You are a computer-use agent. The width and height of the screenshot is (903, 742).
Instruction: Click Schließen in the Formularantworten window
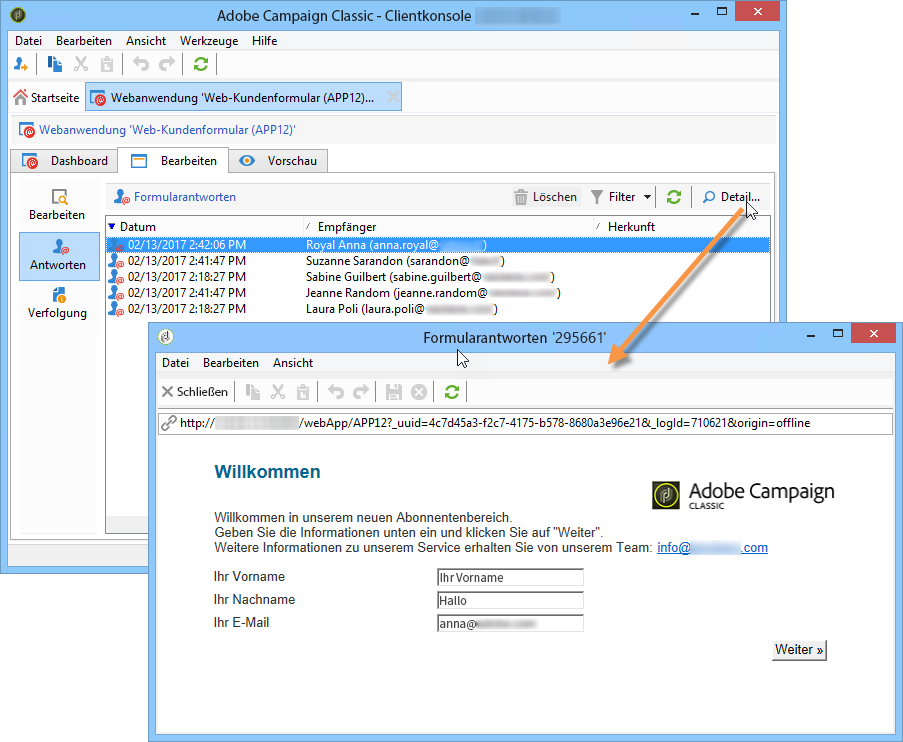tap(195, 392)
